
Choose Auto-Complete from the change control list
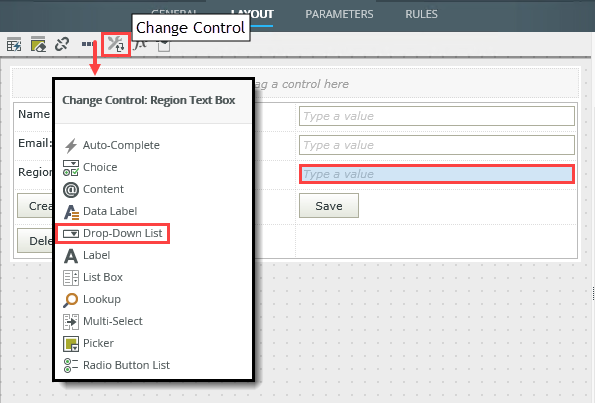click(112, 145)
